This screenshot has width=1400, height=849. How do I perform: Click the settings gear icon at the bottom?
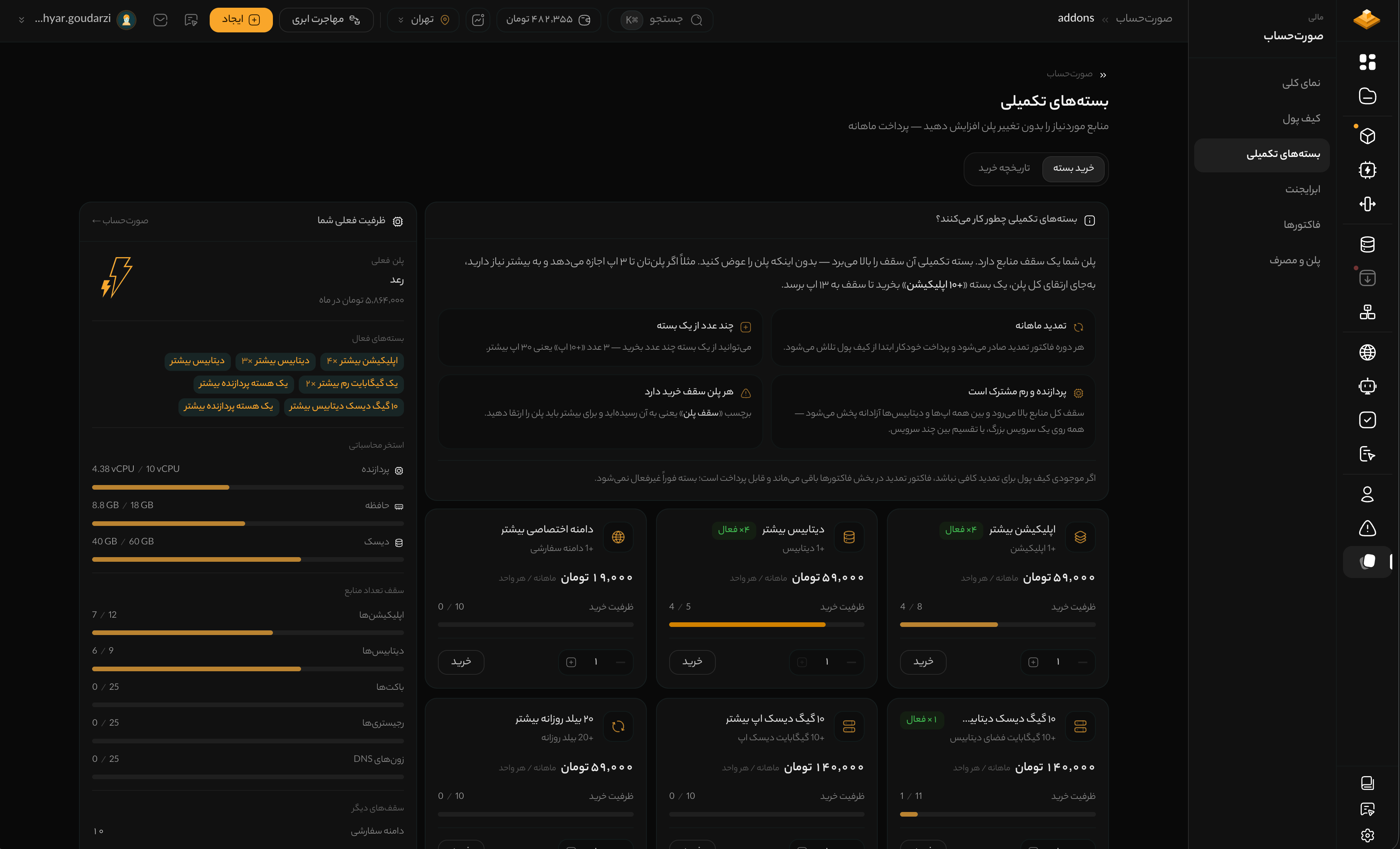pos(1367,835)
